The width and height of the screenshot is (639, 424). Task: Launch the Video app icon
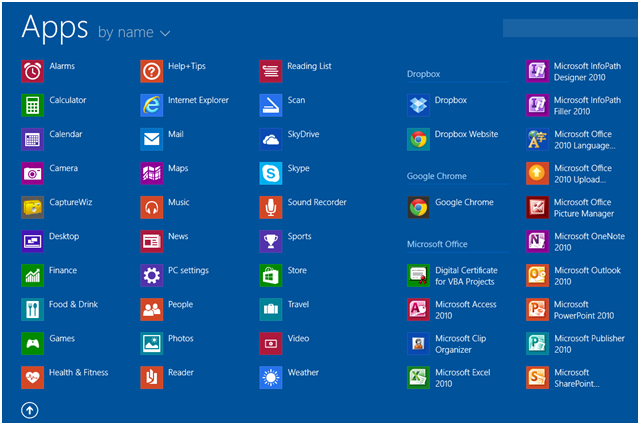271,344
